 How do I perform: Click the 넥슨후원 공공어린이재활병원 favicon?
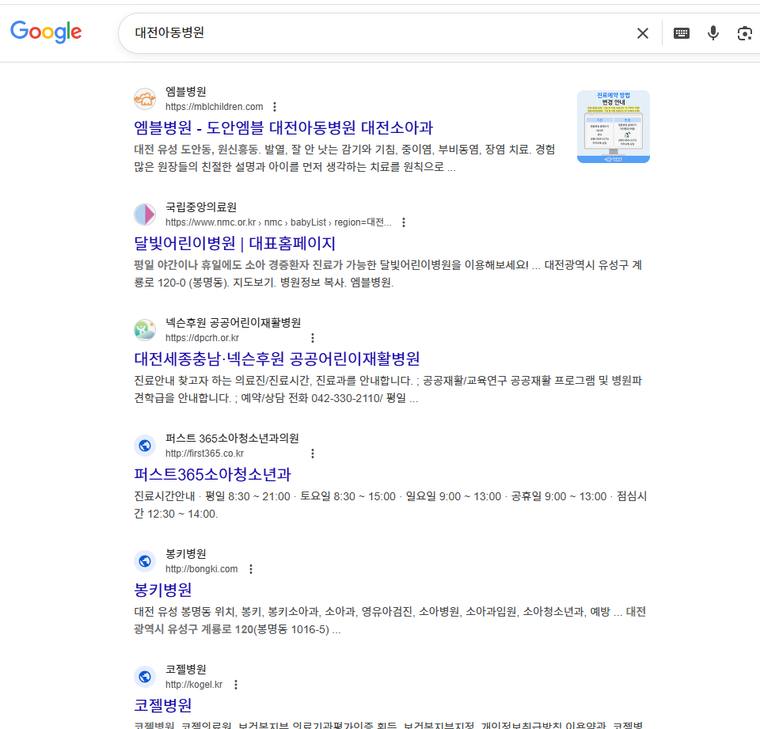coord(145,330)
